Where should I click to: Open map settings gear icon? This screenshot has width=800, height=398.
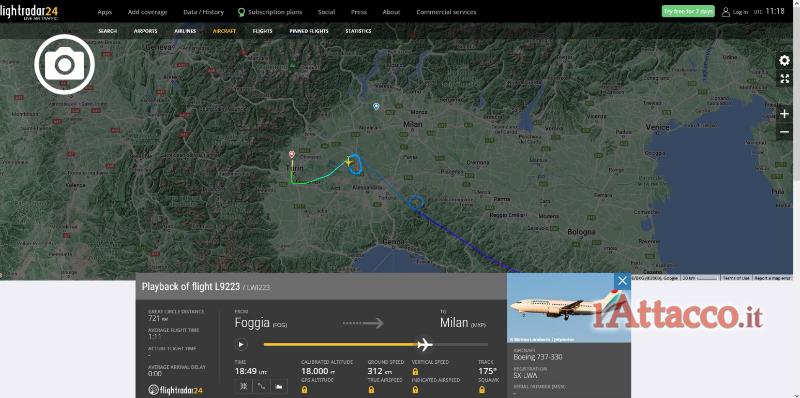[x=784, y=61]
